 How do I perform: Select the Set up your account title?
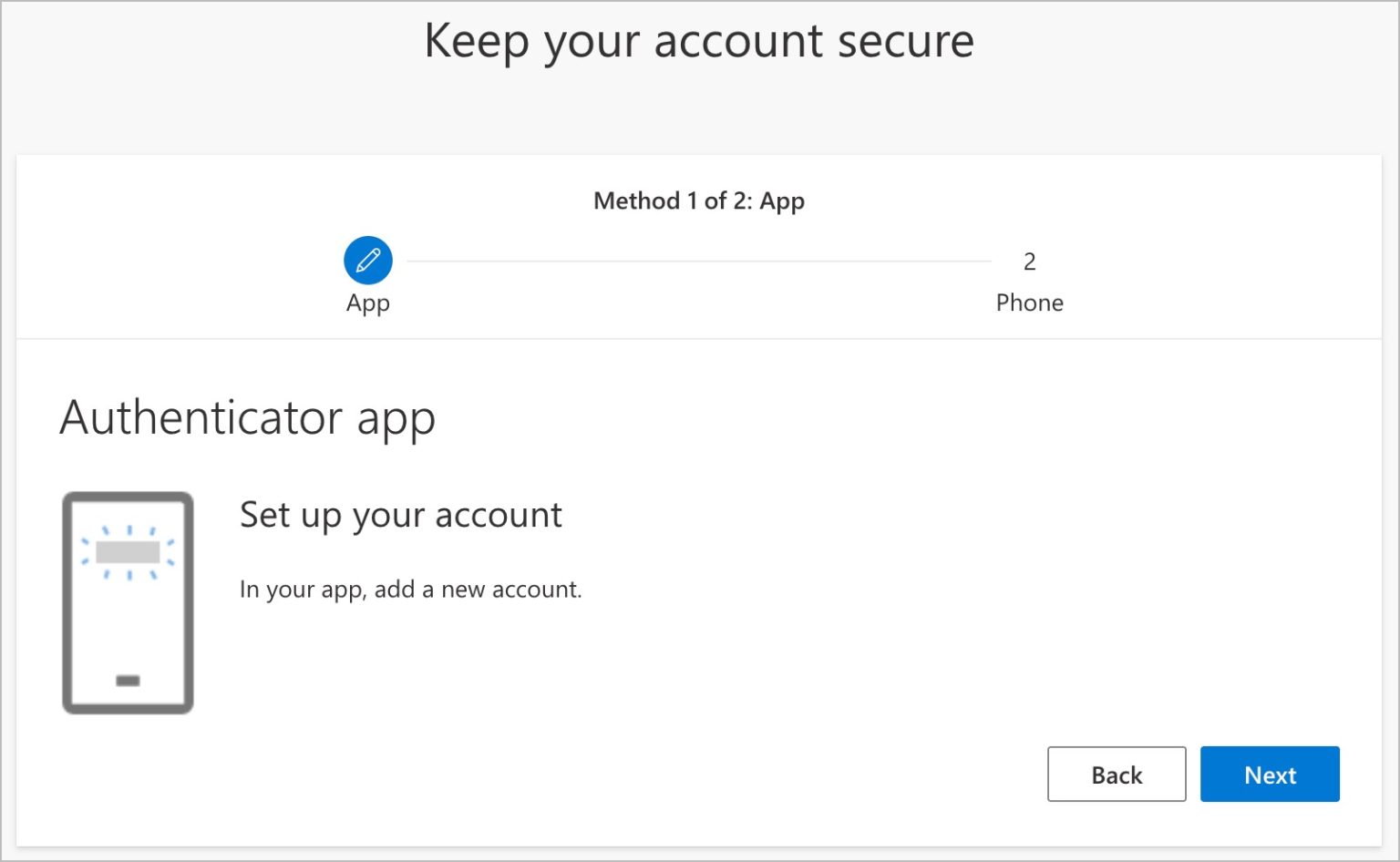[x=400, y=515]
